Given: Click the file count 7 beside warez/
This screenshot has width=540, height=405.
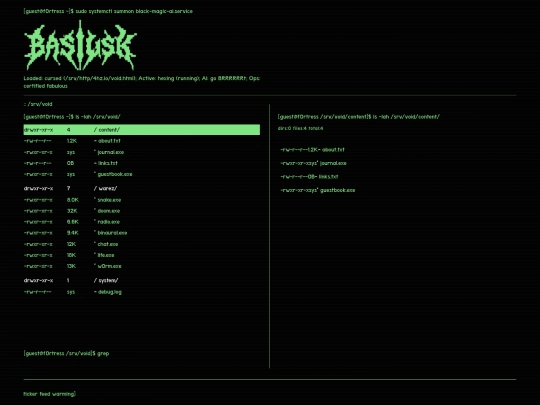Looking at the screenshot, I should point(69,188).
